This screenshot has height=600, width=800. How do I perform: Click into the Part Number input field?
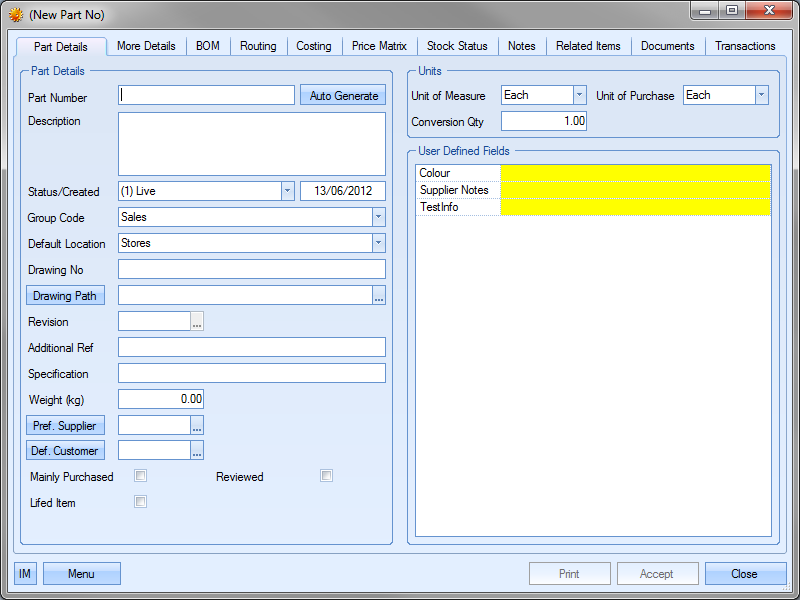(206, 96)
